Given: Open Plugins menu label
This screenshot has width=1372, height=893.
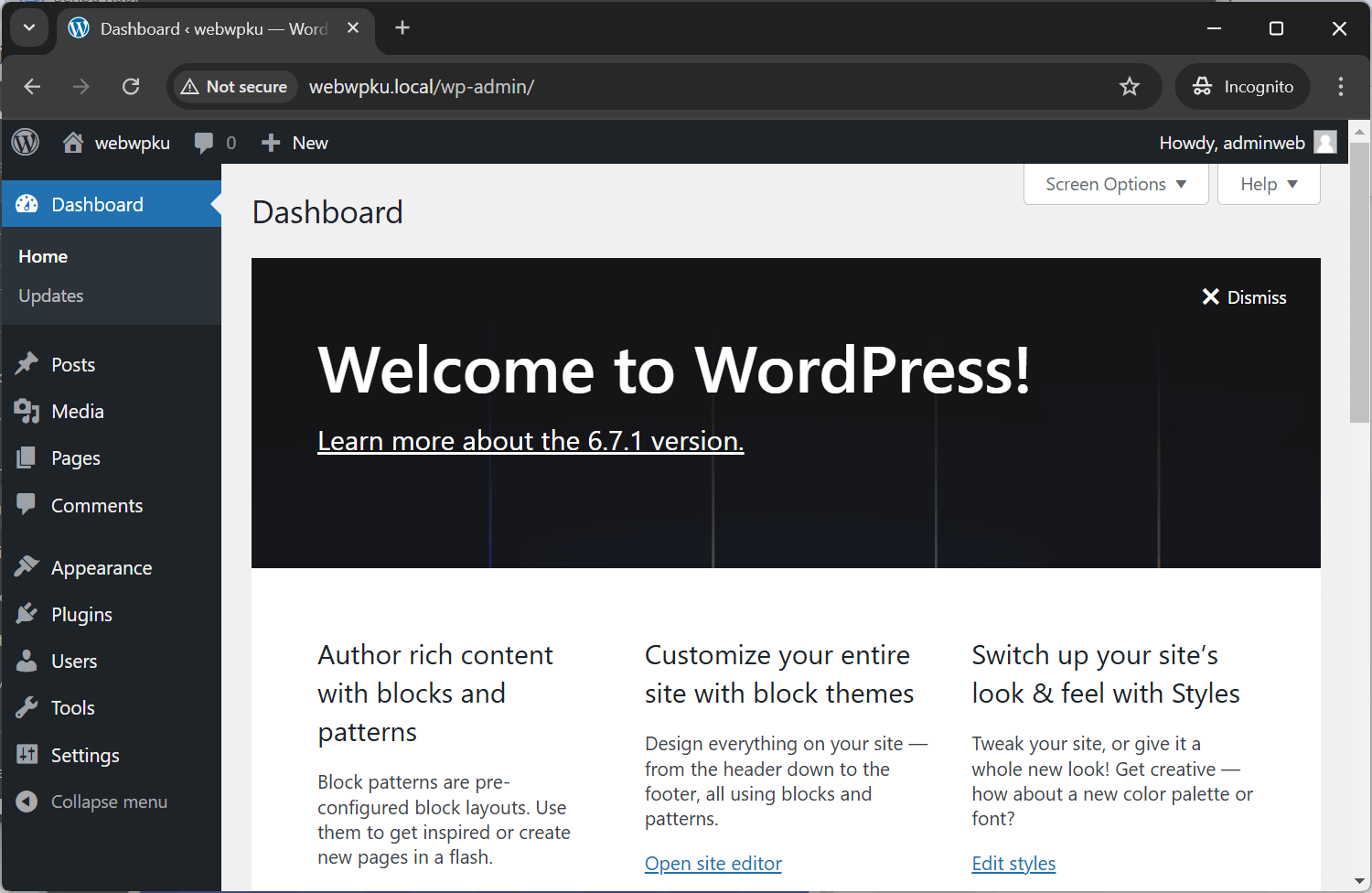Looking at the screenshot, I should coord(81,615).
